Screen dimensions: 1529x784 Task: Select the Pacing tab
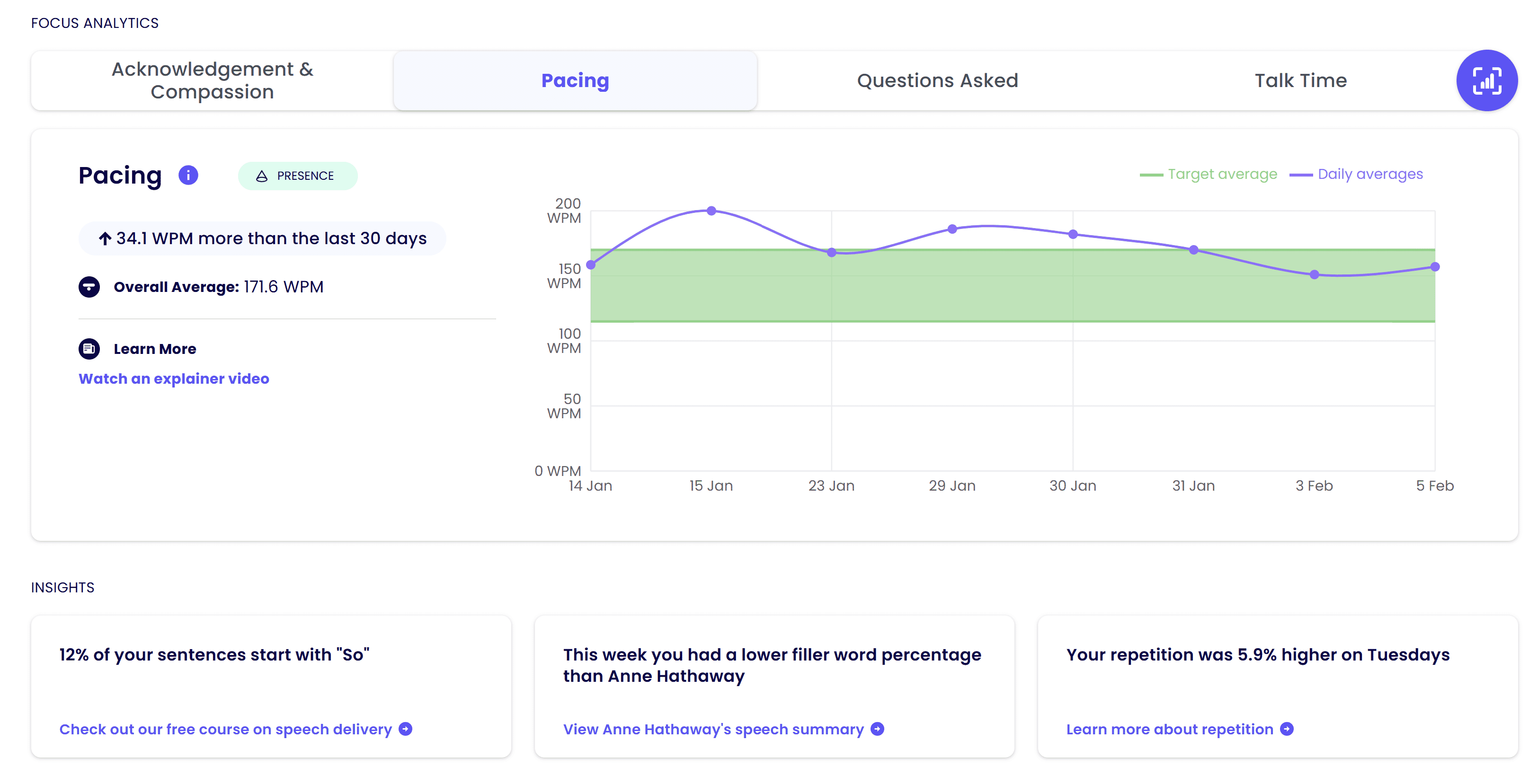(x=575, y=81)
